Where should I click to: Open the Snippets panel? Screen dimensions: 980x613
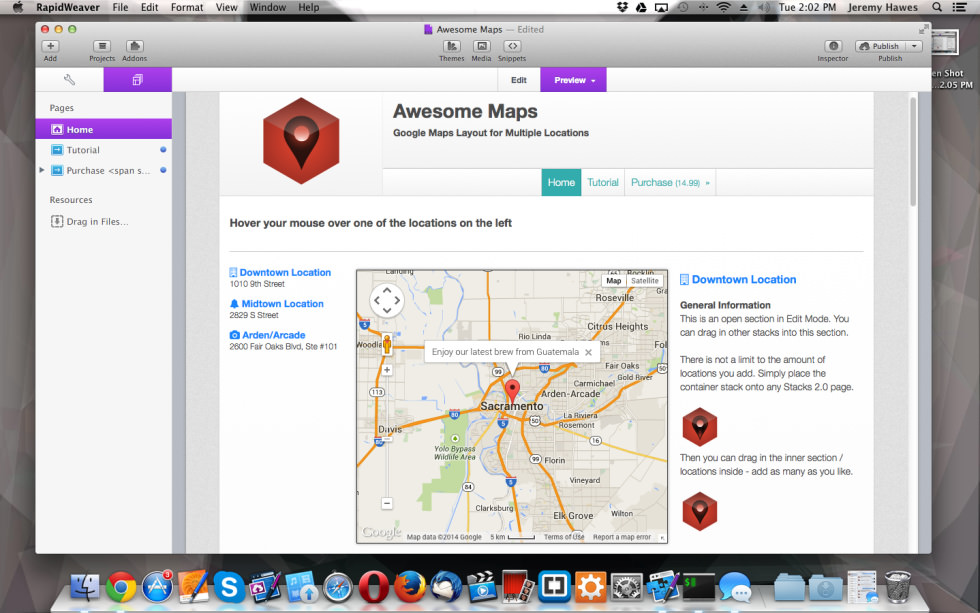pyautogui.click(x=512, y=46)
